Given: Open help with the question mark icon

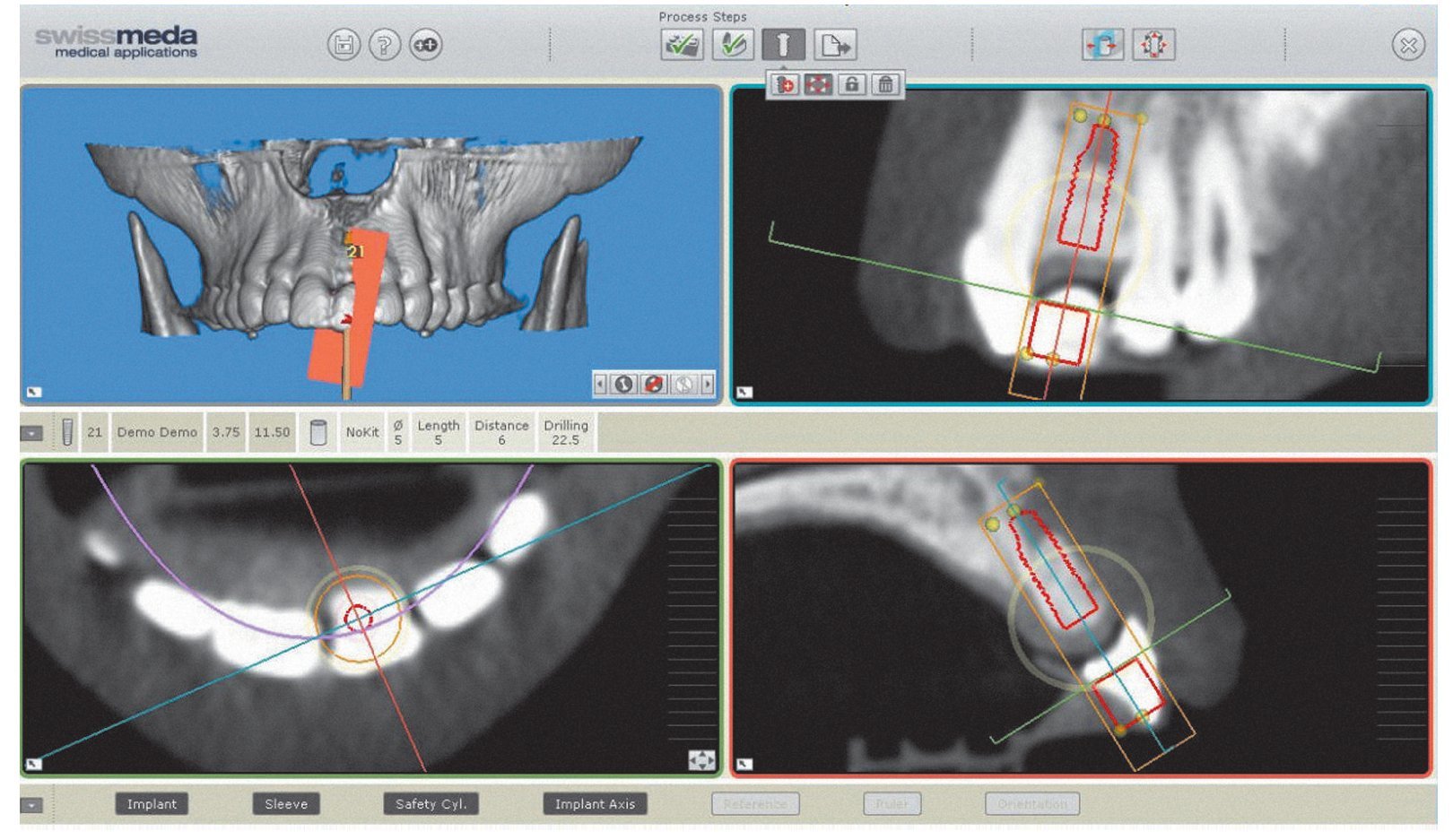Looking at the screenshot, I should [x=385, y=45].
